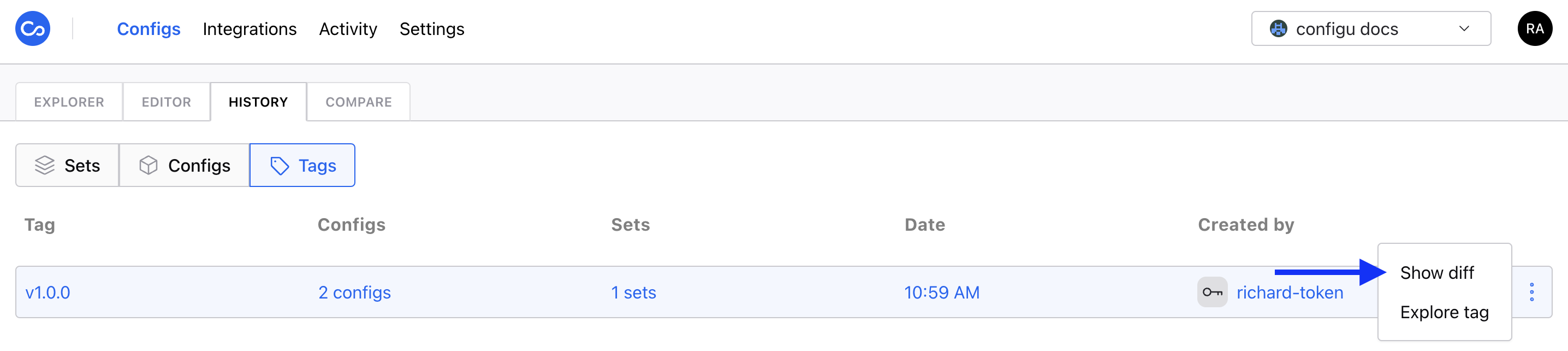Screen dimensions: 1568x351
Task: Click the three-dot menu on v1.0.0 row
Action: coord(1531,292)
